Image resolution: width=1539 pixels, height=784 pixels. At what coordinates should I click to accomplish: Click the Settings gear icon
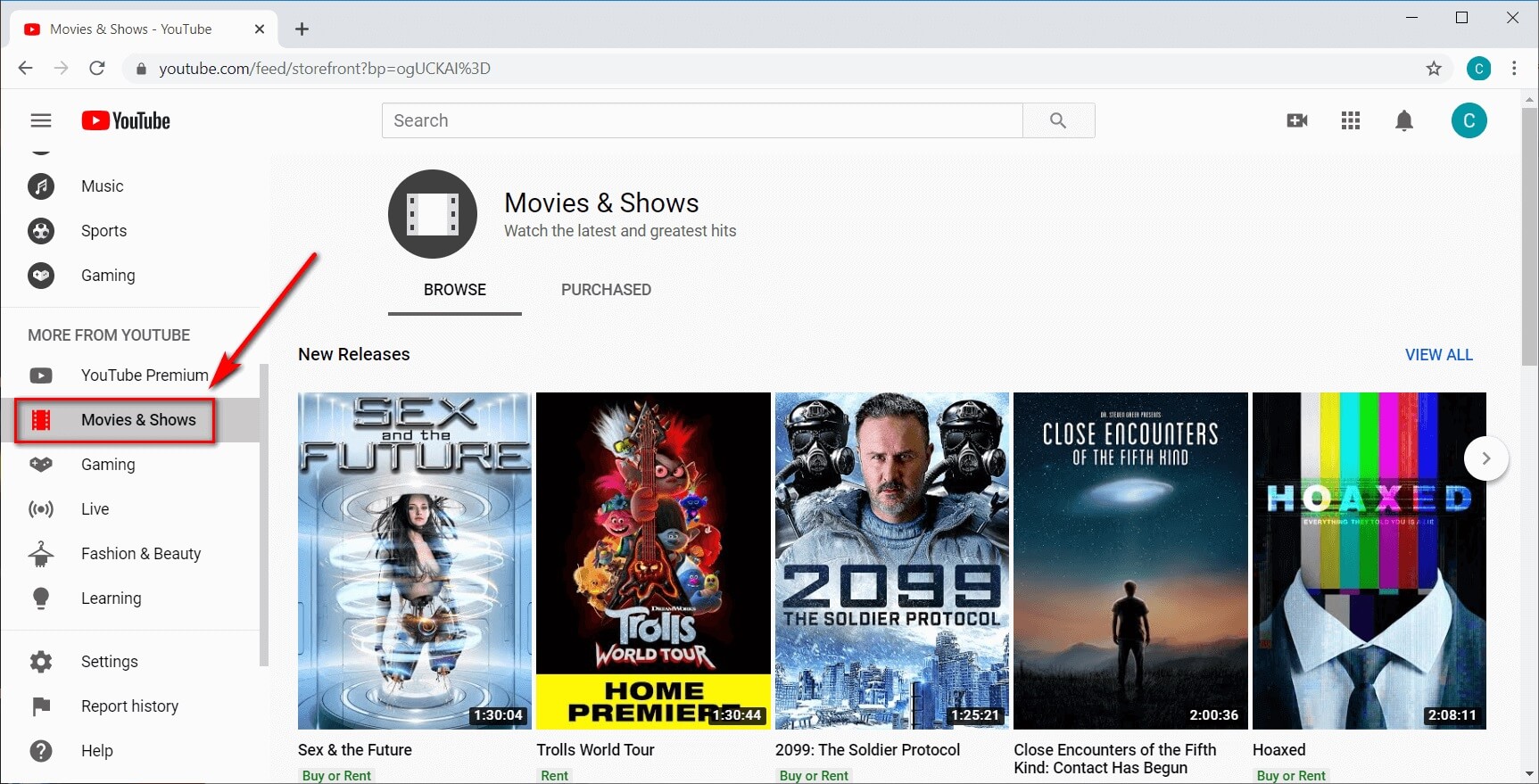[x=41, y=662]
